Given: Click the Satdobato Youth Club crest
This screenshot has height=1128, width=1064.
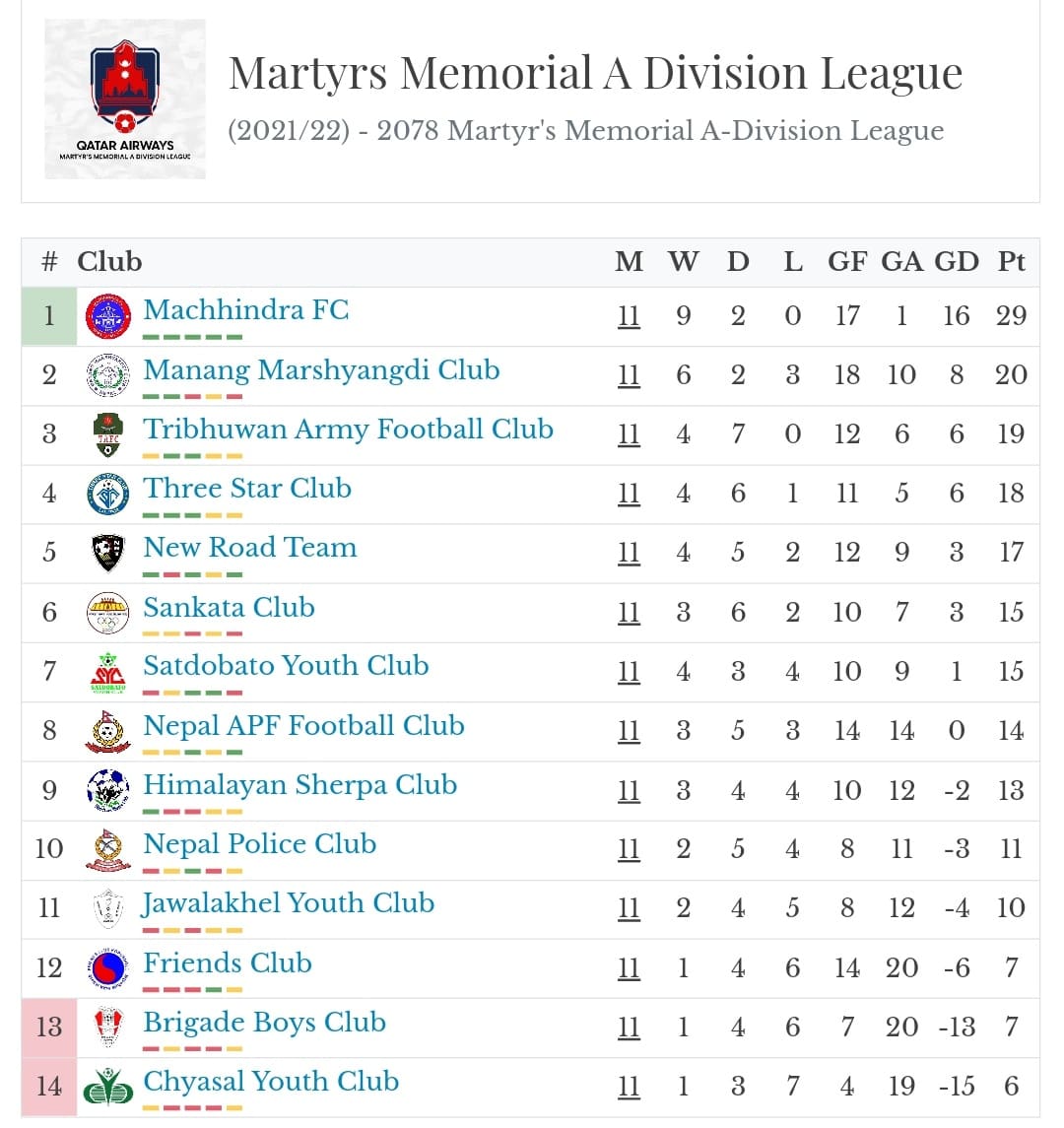Looking at the screenshot, I should 108,672.
